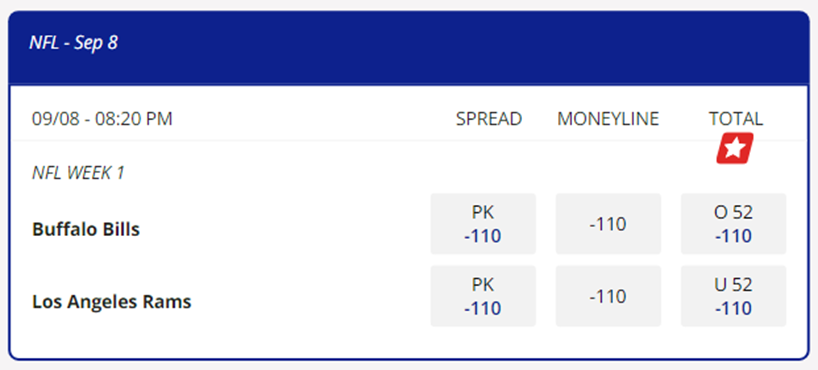Image resolution: width=818 pixels, height=370 pixels.
Task: Click the MONEYLINE column header
Action: click(x=608, y=119)
